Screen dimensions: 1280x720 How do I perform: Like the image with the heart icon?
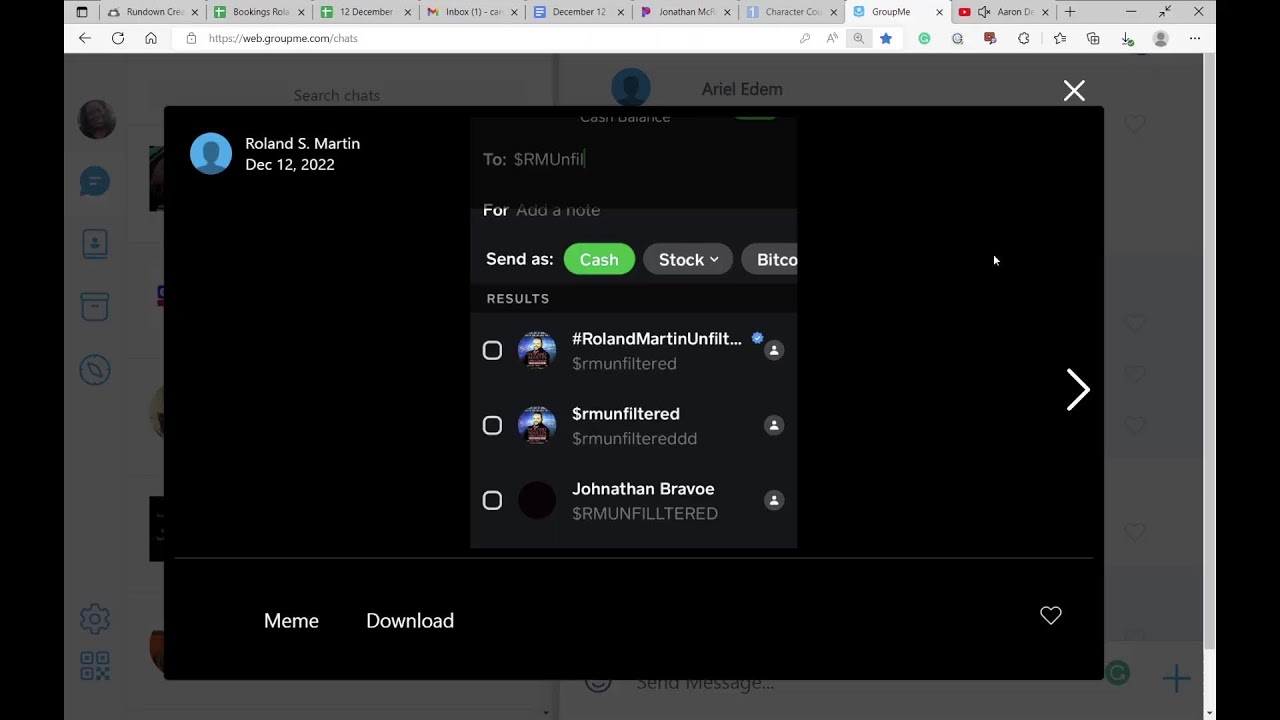(1050, 616)
